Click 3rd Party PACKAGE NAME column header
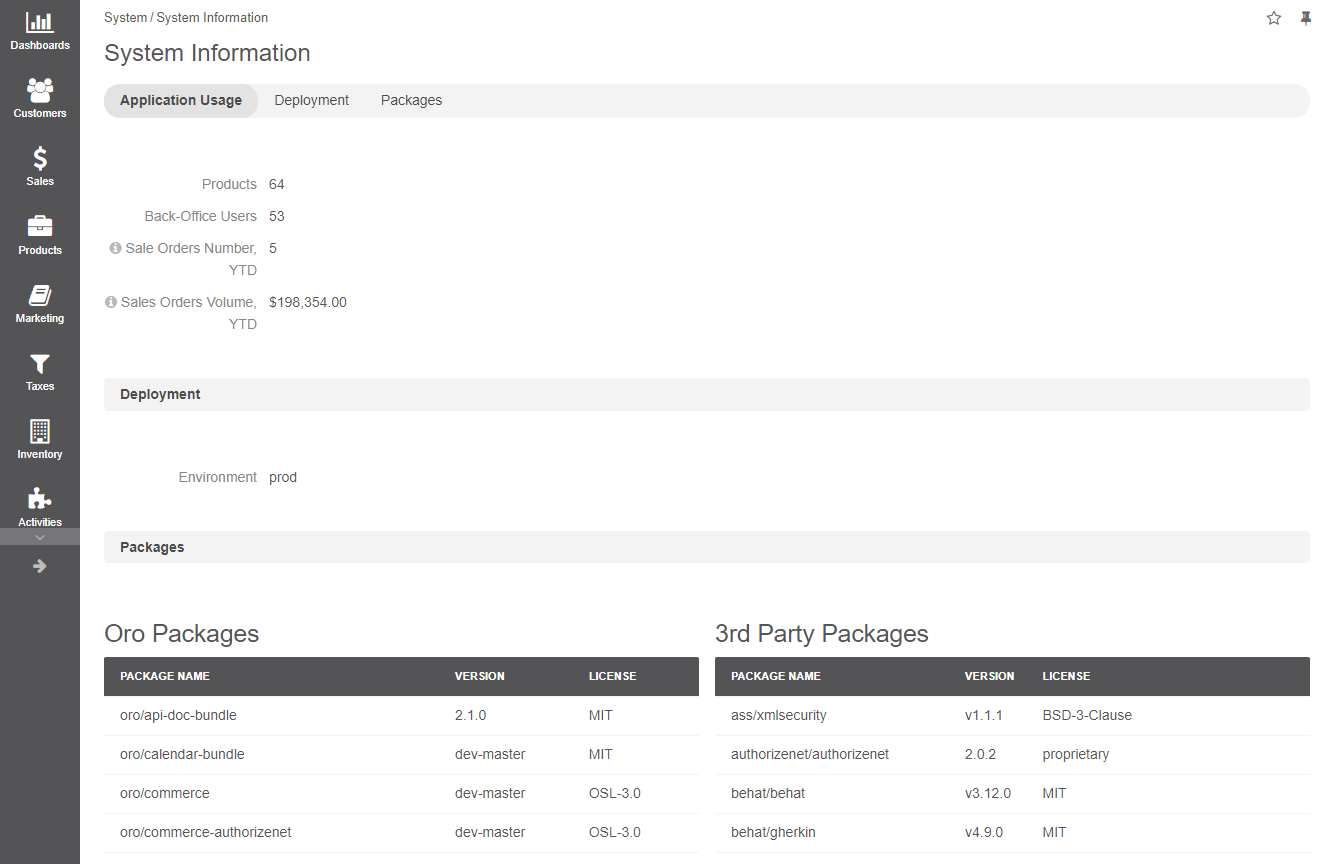This screenshot has height=864, width=1324. coord(776,676)
